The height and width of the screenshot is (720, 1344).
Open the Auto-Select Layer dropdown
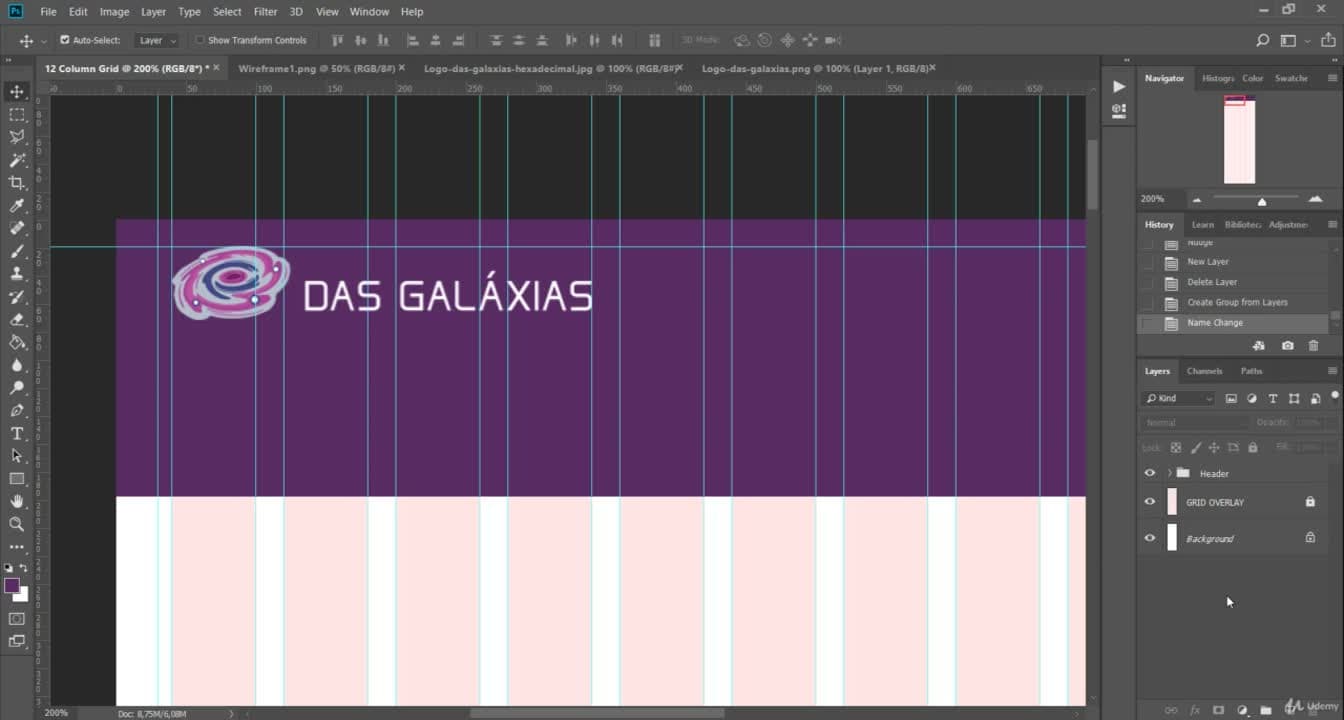pyautogui.click(x=157, y=41)
